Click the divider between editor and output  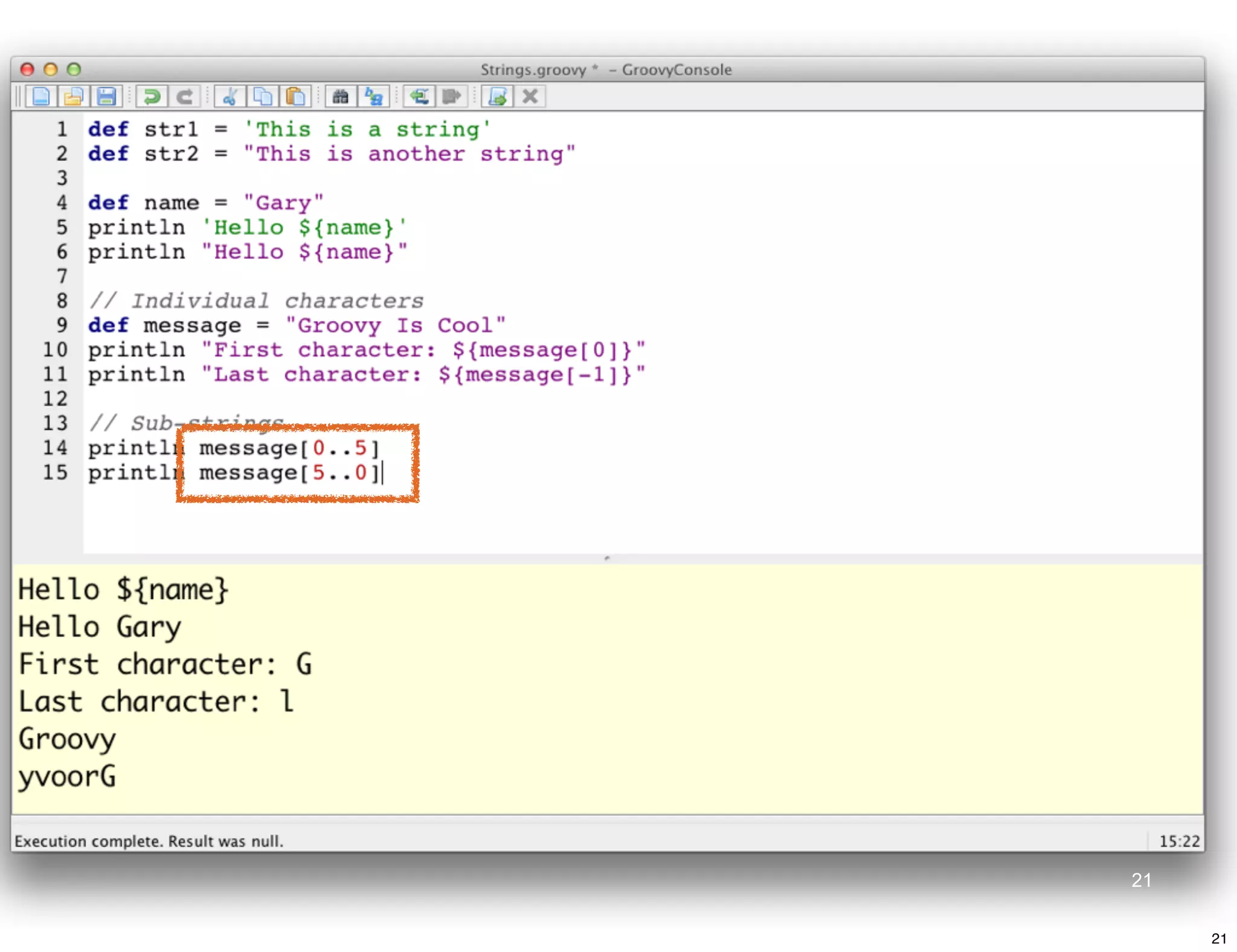(607, 558)
